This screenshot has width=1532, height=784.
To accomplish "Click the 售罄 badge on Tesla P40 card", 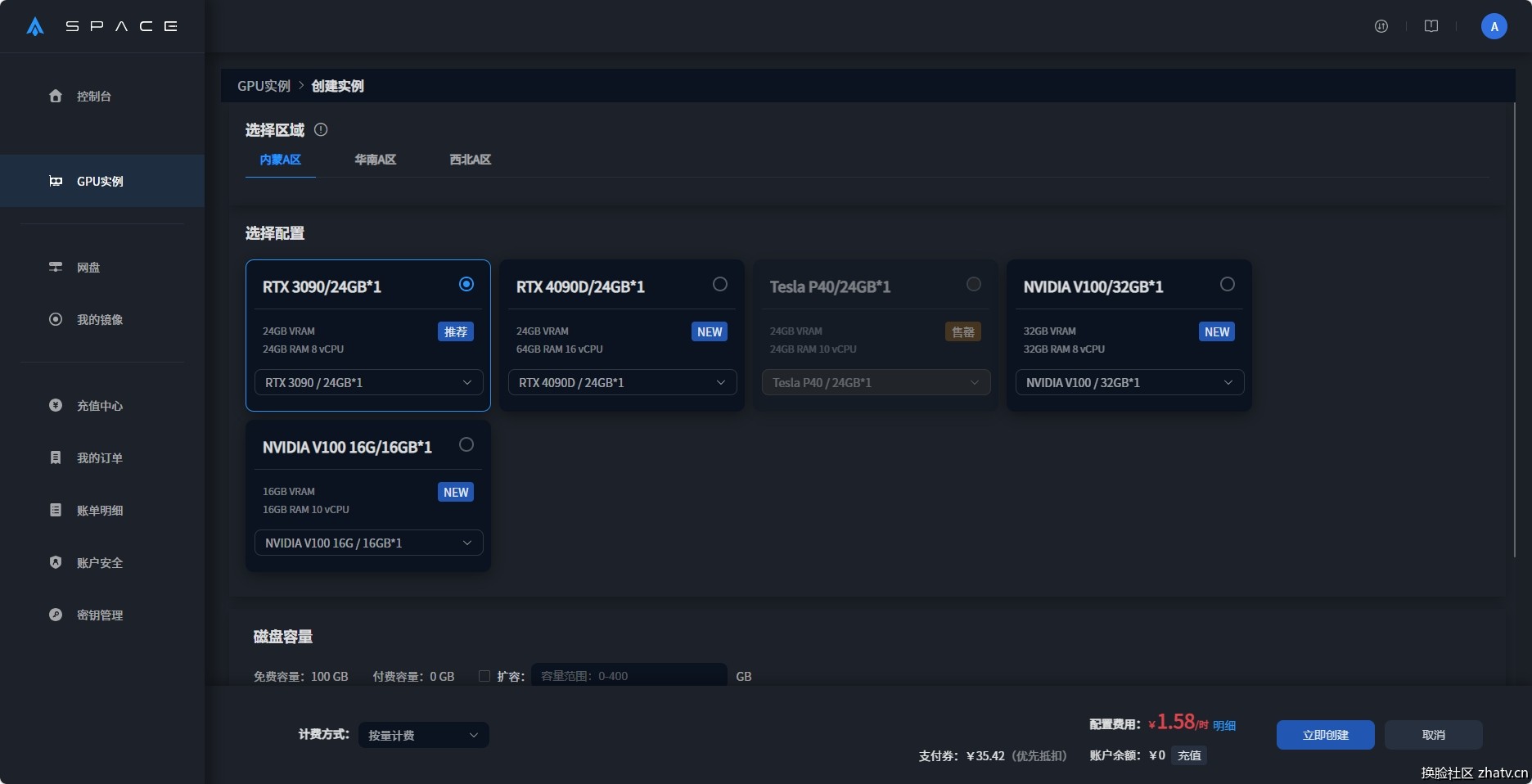I will tap(963, 331).
